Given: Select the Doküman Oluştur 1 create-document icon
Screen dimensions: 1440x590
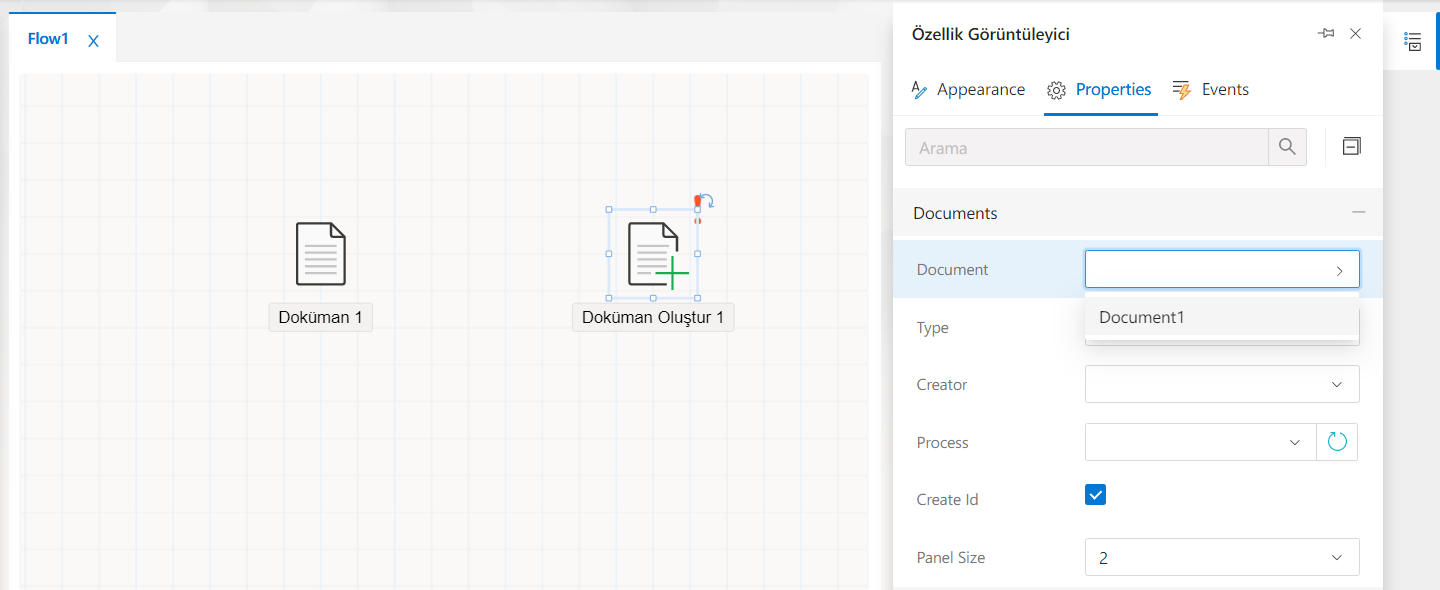Looking at the screenshot, I should coord(653,256).
